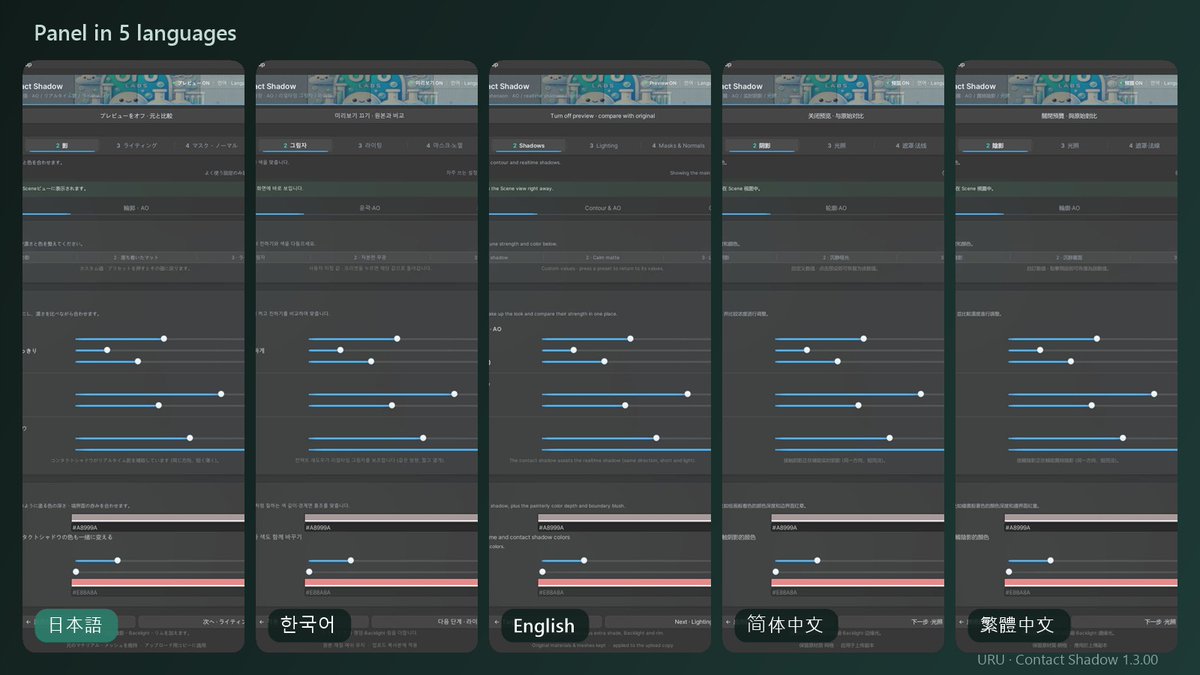1200x675 pixels.
Task: Click the 'Next · Lighting' button
Action: [x=658, y=621]
